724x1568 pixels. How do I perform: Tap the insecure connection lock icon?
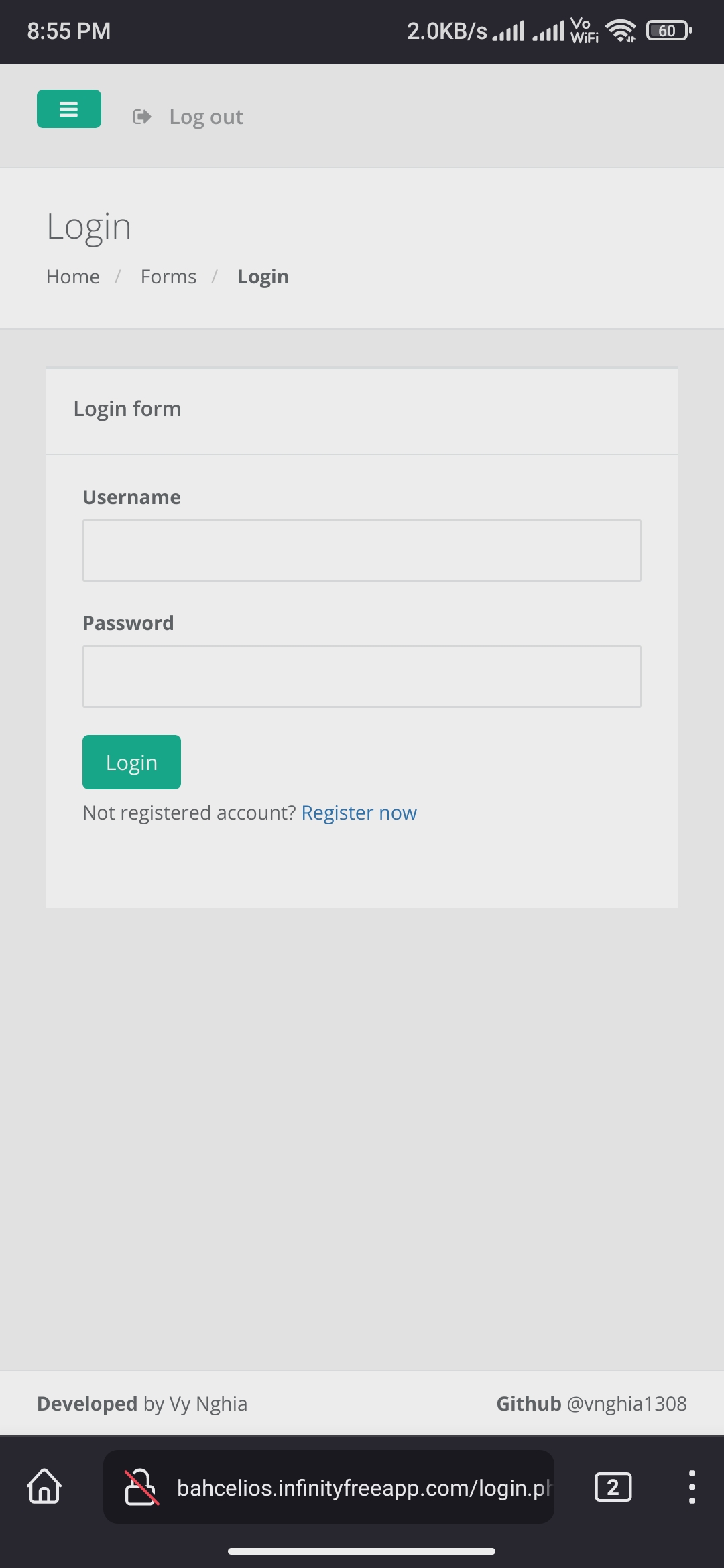point(141,1487)
